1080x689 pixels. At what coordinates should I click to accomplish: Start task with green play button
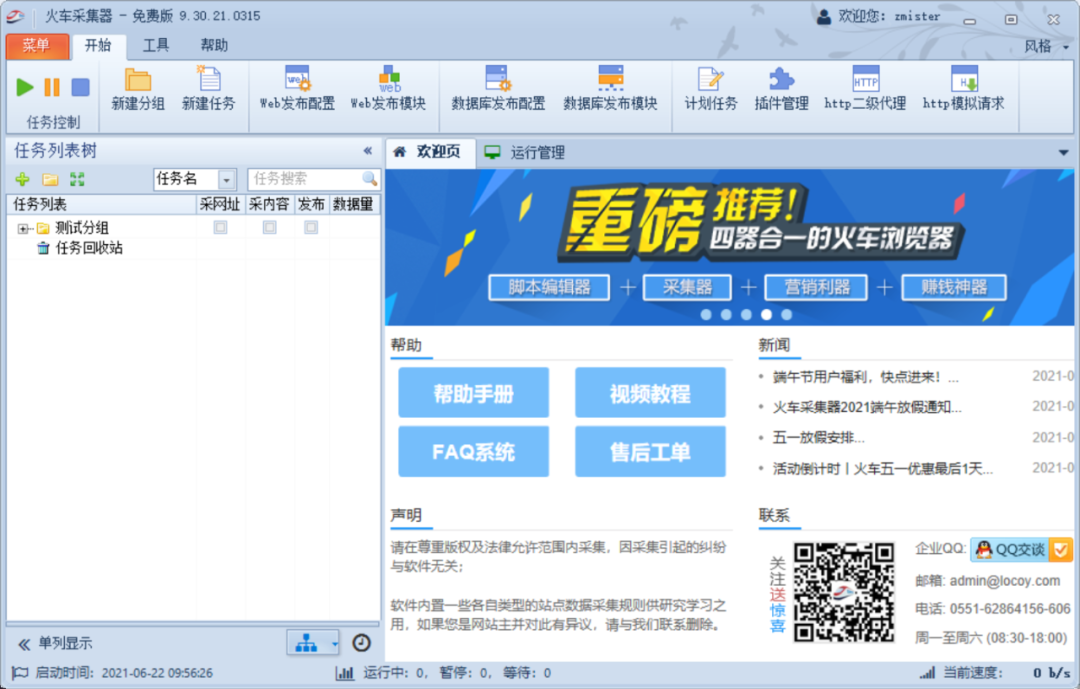(25, 87)
